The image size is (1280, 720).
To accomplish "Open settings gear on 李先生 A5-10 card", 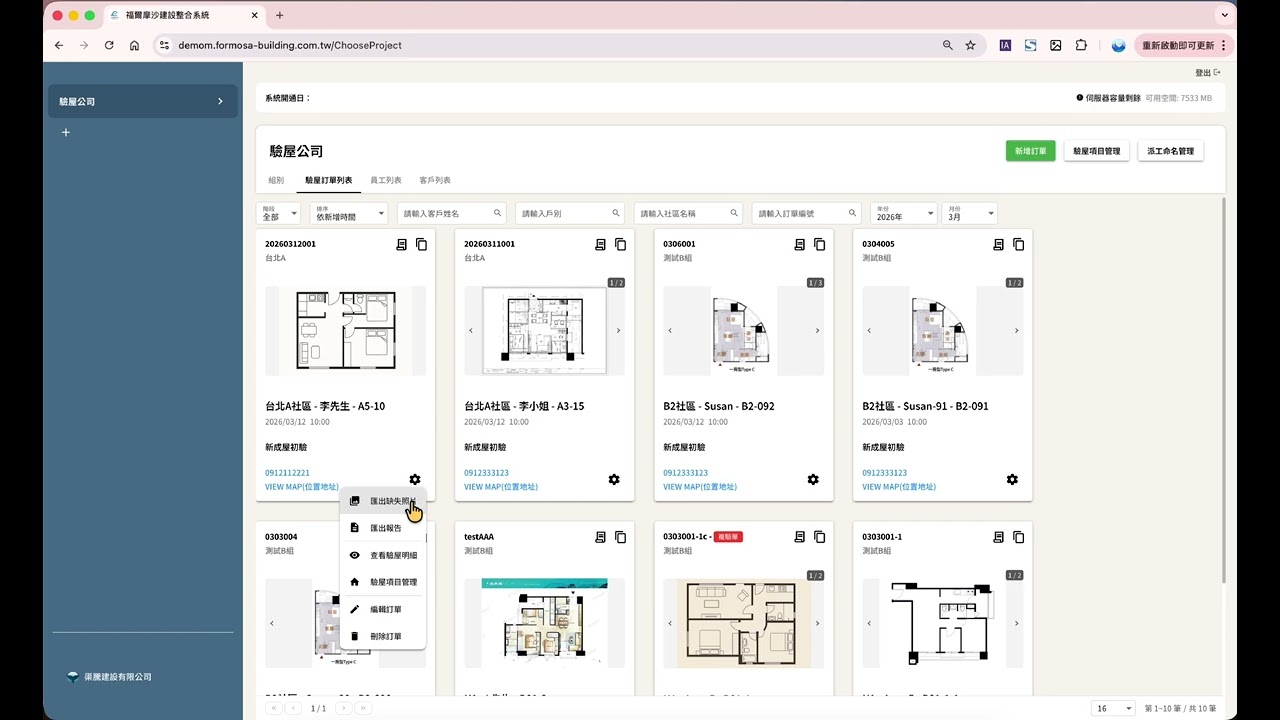I will [x=415, y=479].
